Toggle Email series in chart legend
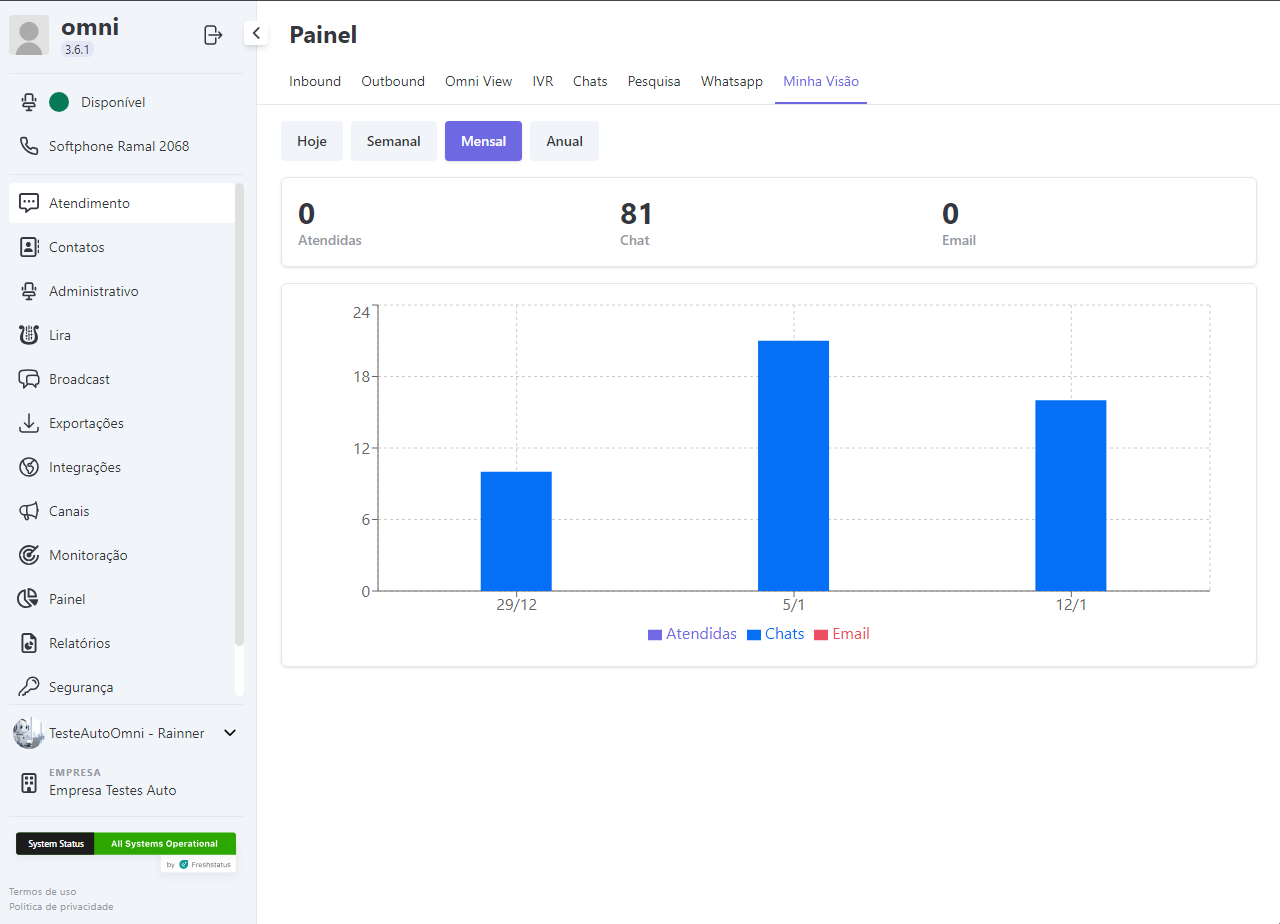 [841, 634]
